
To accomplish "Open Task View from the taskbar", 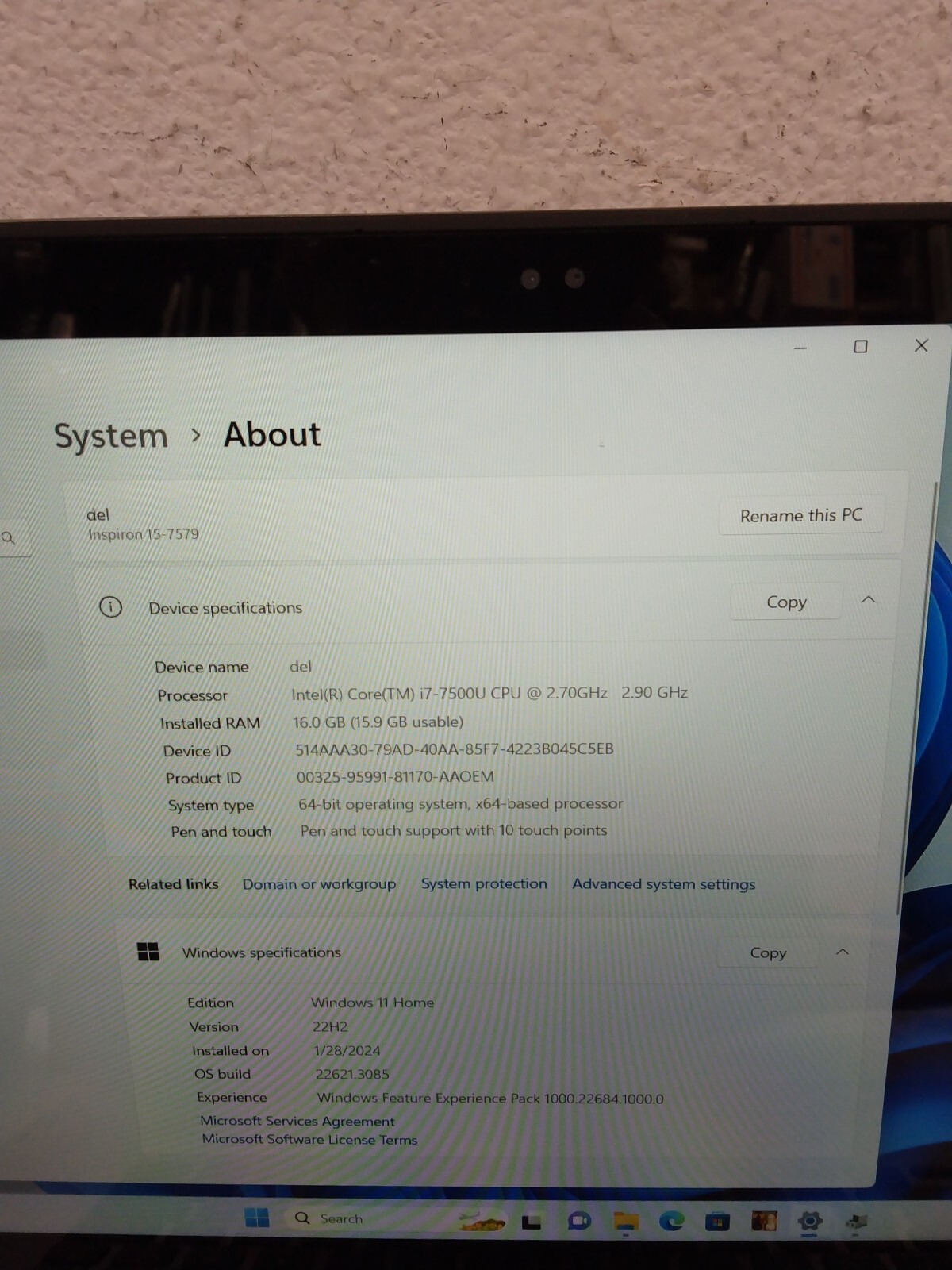I will point(532,1221).
